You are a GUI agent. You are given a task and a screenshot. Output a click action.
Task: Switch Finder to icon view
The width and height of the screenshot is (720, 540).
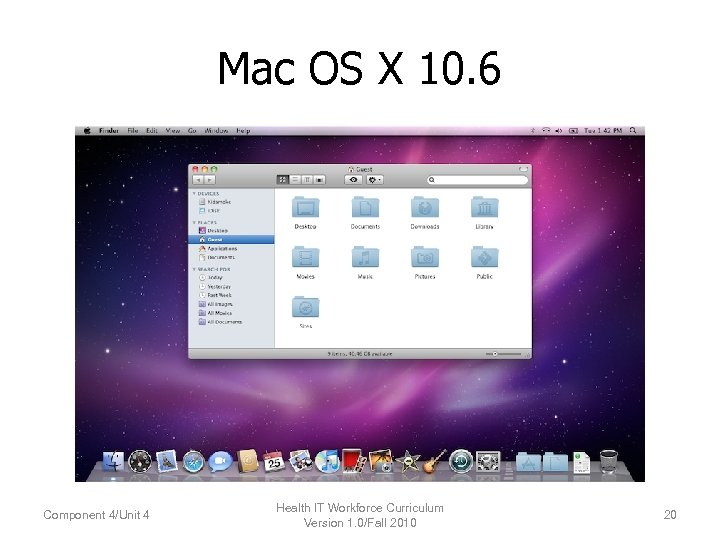tap(282, 180)
